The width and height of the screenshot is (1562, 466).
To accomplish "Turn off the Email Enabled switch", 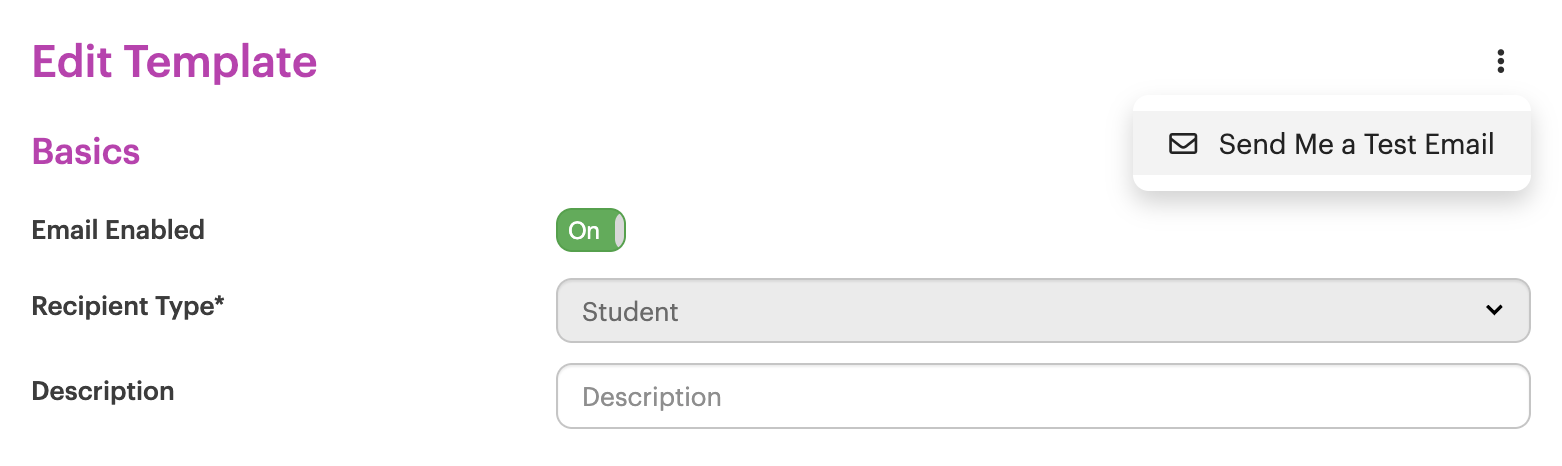I will [x=591, y=230].
